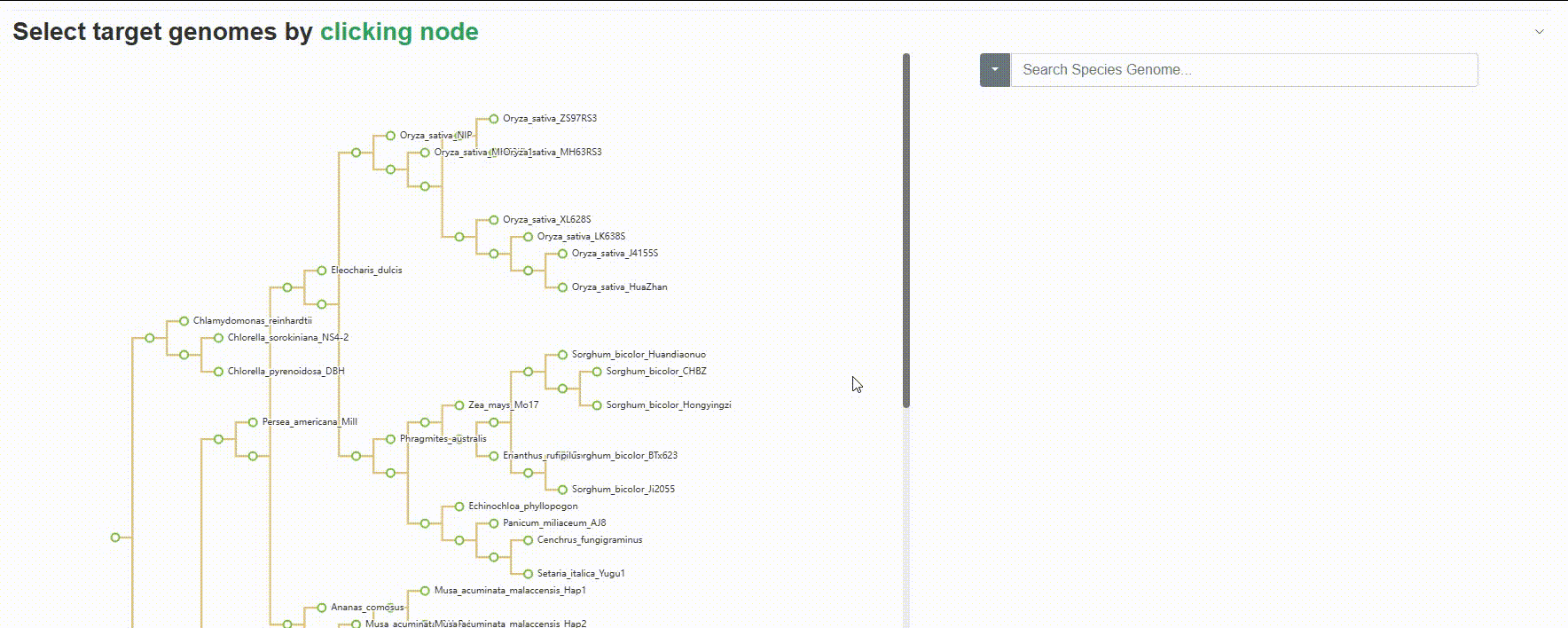
Task: Select the Persea_americana_Mill node
Action: point(253,422)
